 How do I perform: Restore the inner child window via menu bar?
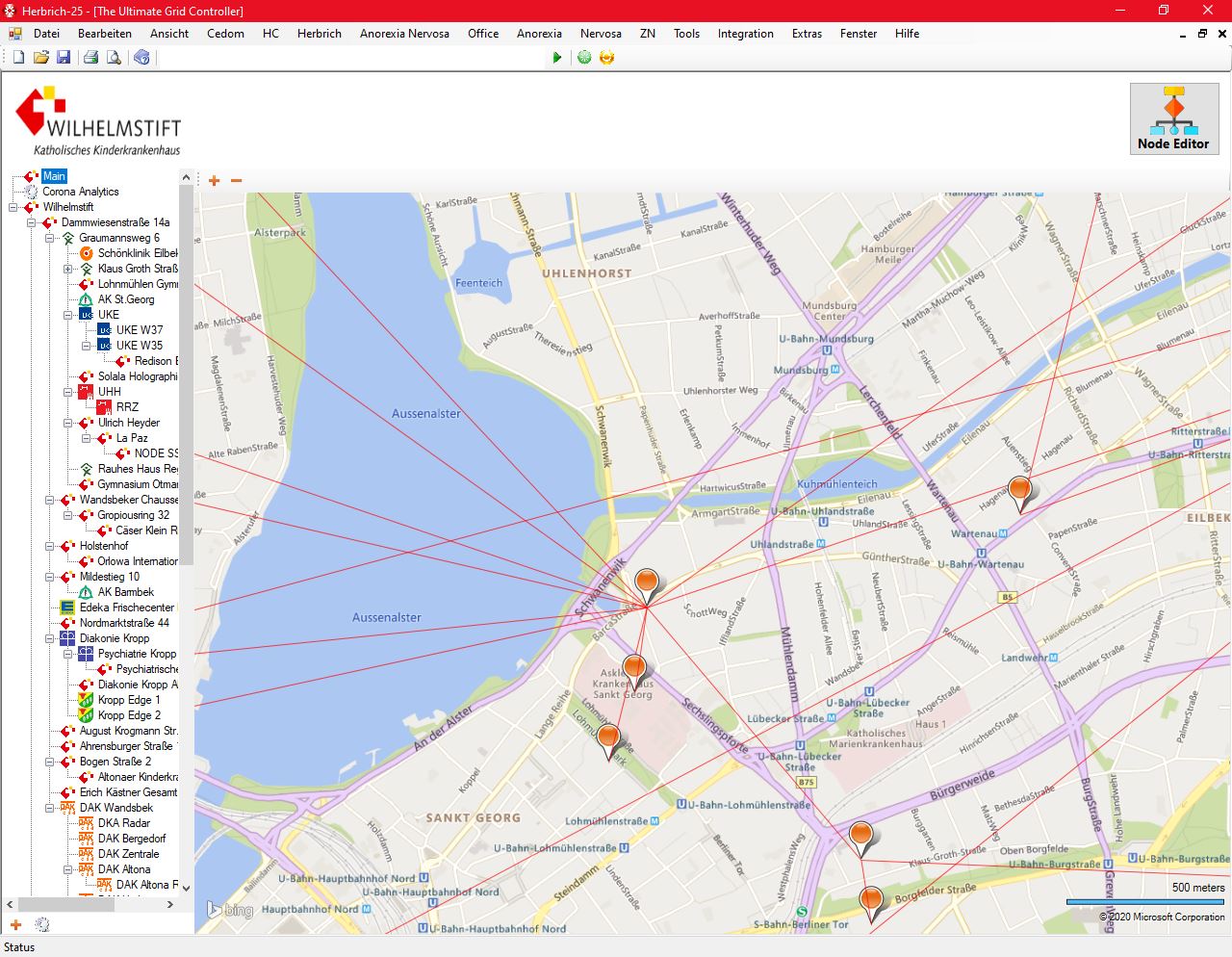[x=1202, y=33]
